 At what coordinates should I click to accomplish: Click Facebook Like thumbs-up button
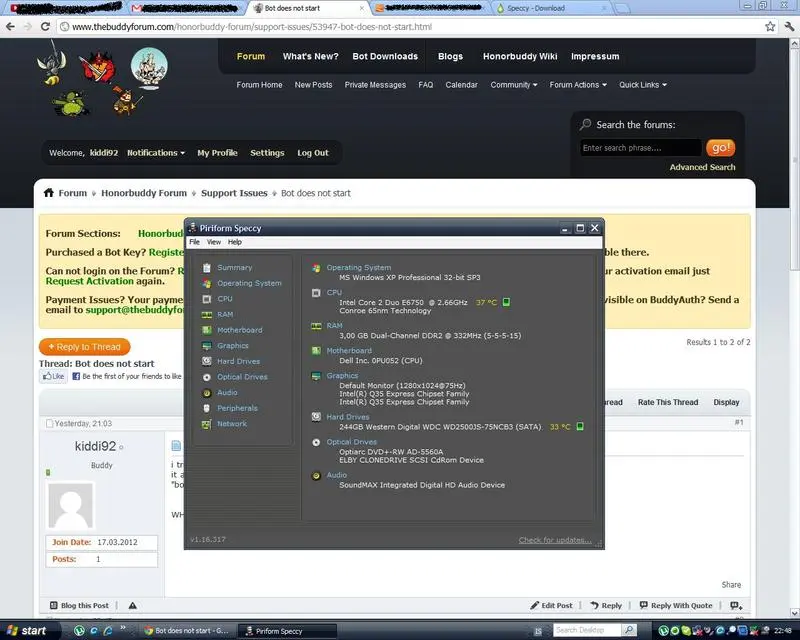pos(54,376)
